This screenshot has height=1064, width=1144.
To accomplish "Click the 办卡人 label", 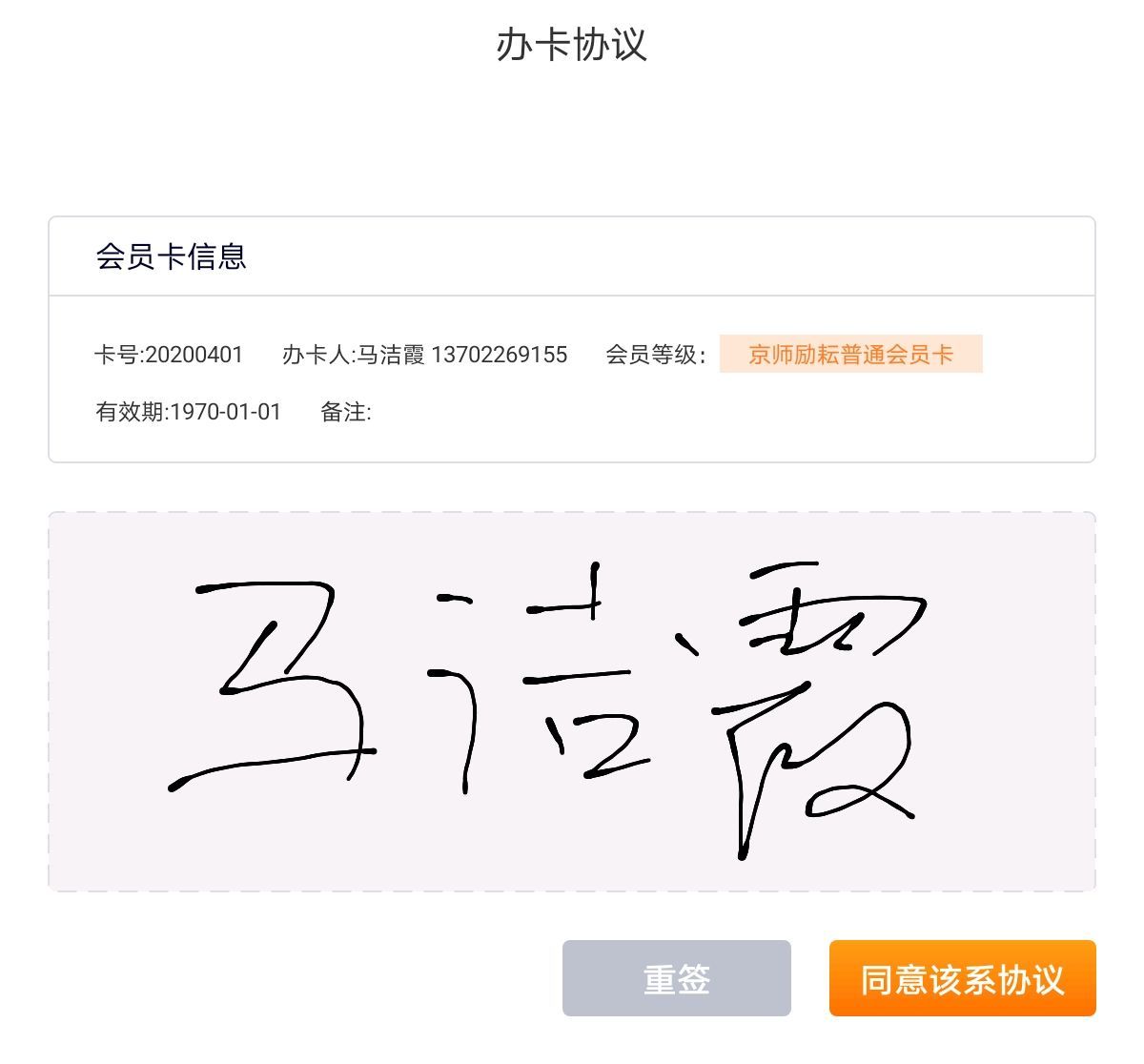I will point(317,355).
